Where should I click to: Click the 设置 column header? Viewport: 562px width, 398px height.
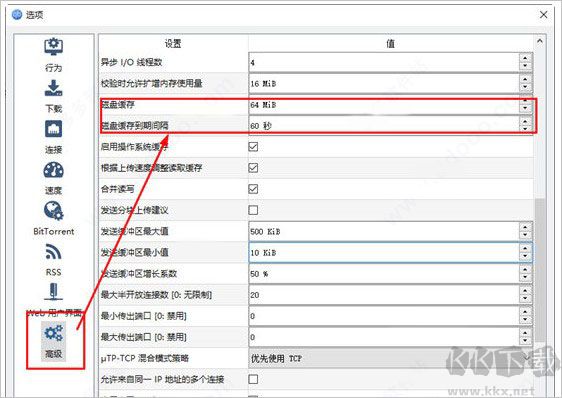[x=173, y=43]
